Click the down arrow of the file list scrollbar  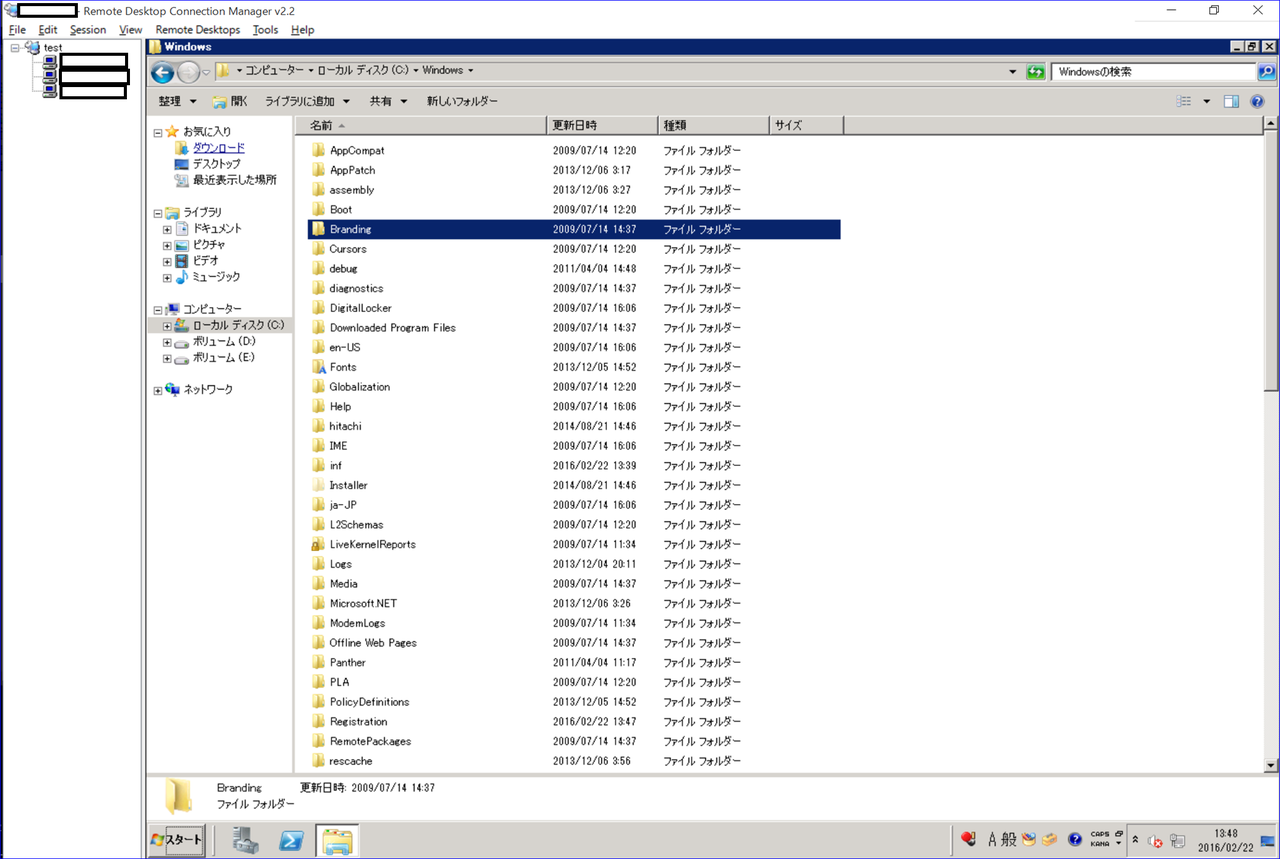[x=1271, y=766]
